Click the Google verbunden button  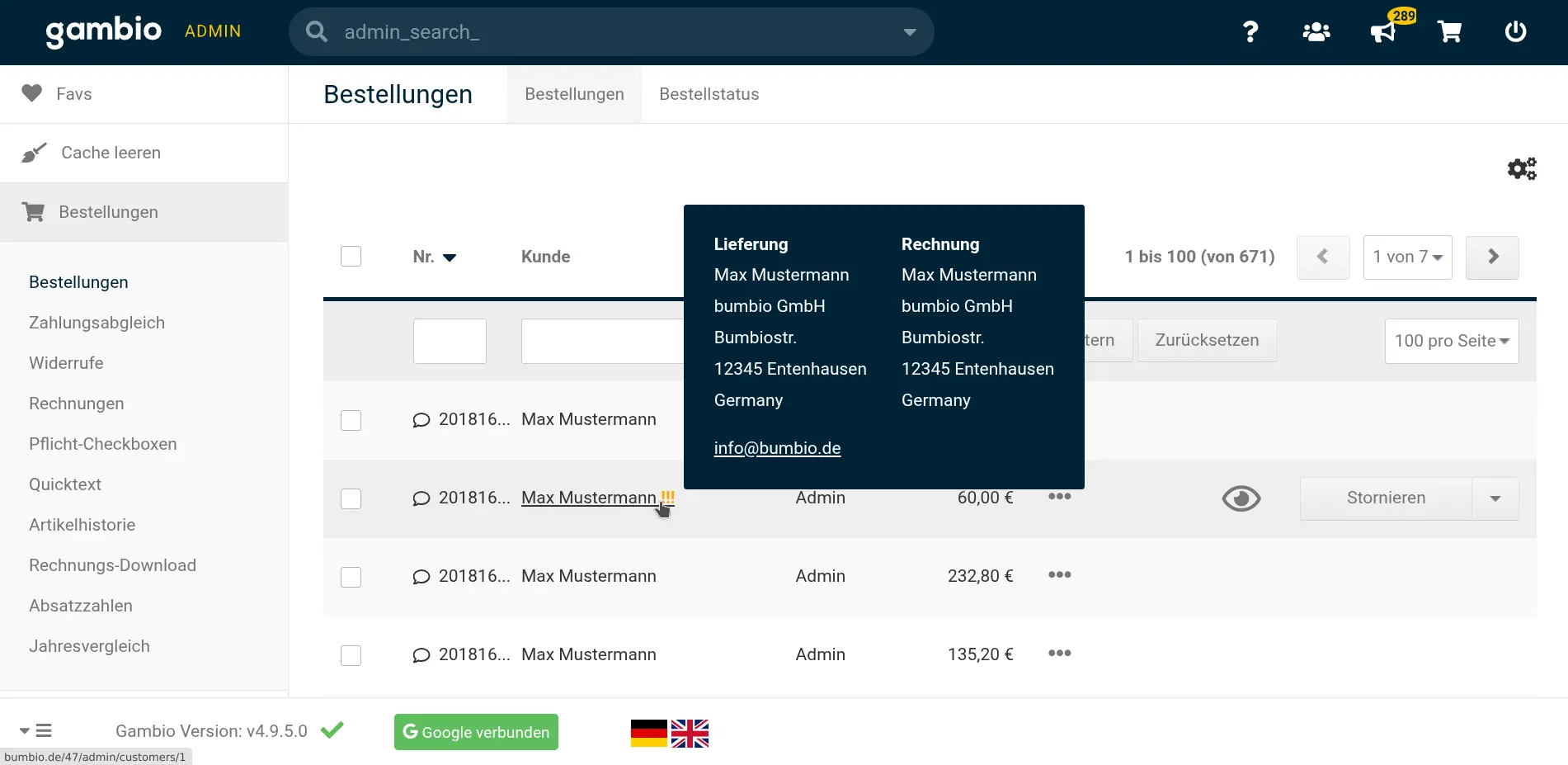(476, 732)
